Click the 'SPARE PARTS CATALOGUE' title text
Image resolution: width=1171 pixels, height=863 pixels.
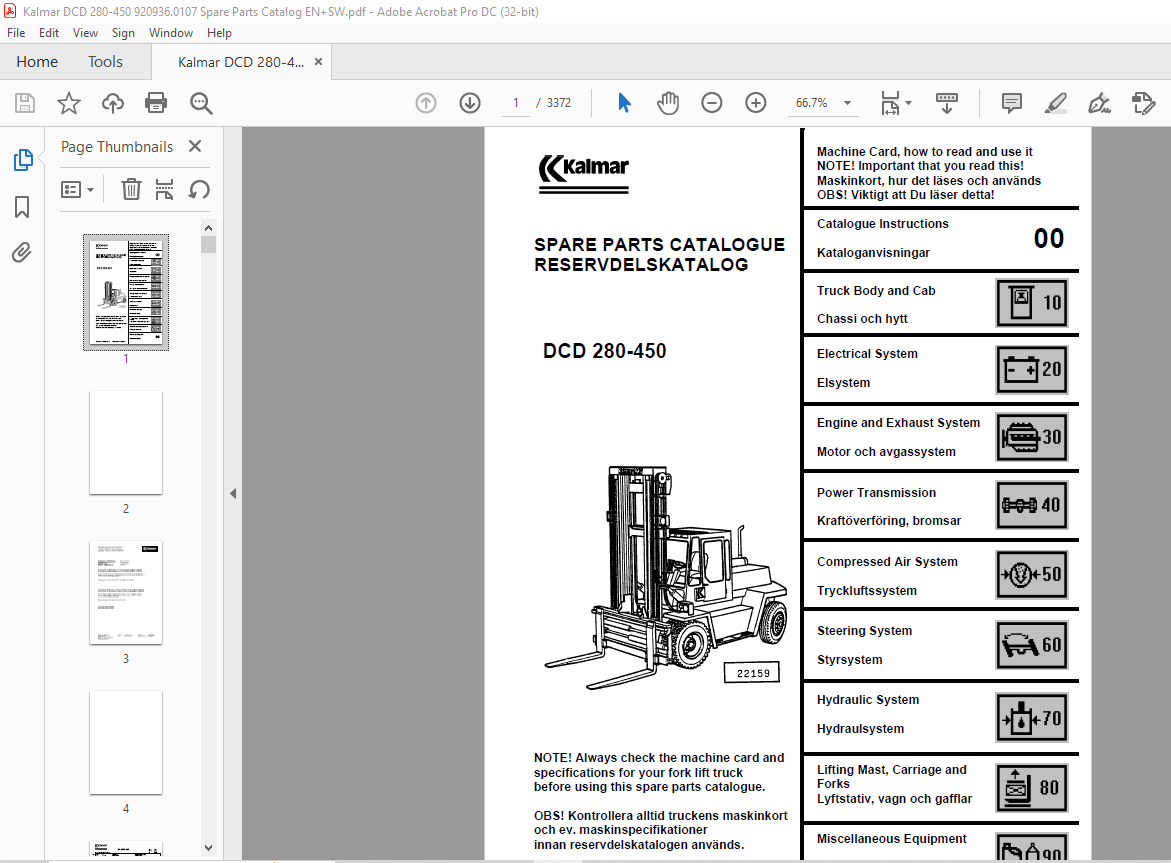click(x=659, y=245)
